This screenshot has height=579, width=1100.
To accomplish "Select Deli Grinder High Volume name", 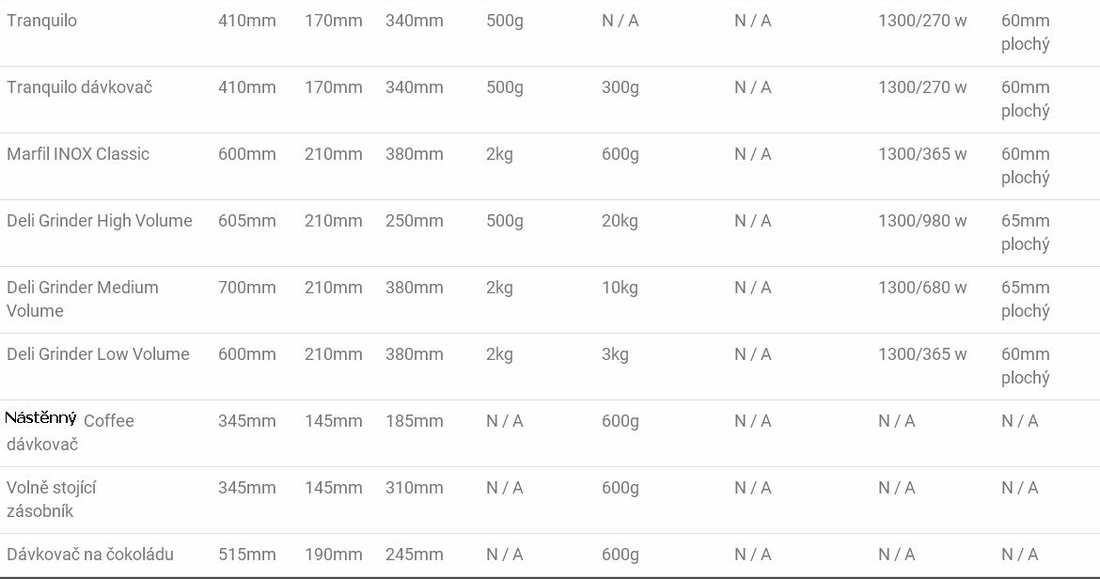I will 100,221.
